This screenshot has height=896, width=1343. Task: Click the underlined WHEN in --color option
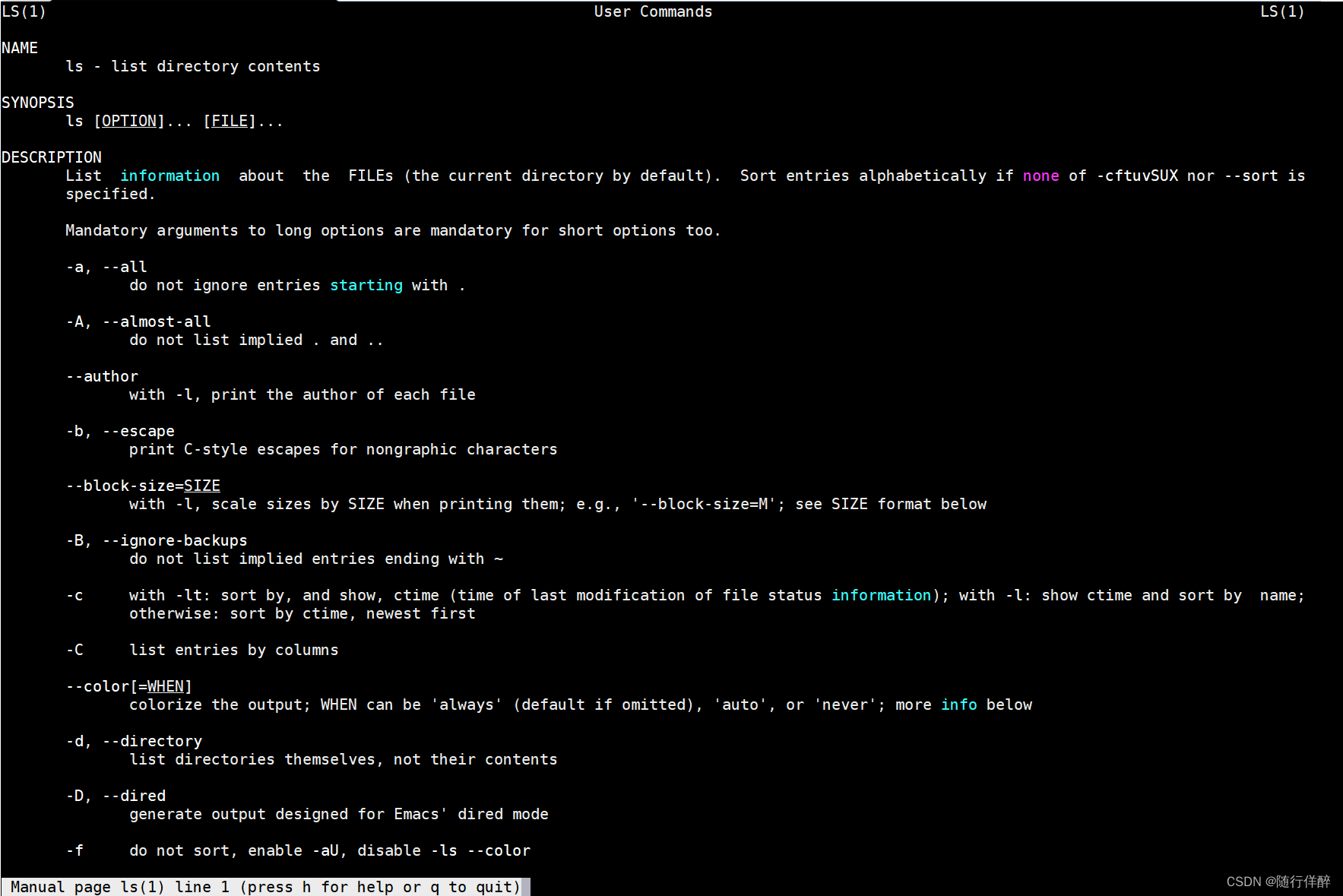[166, 686]
